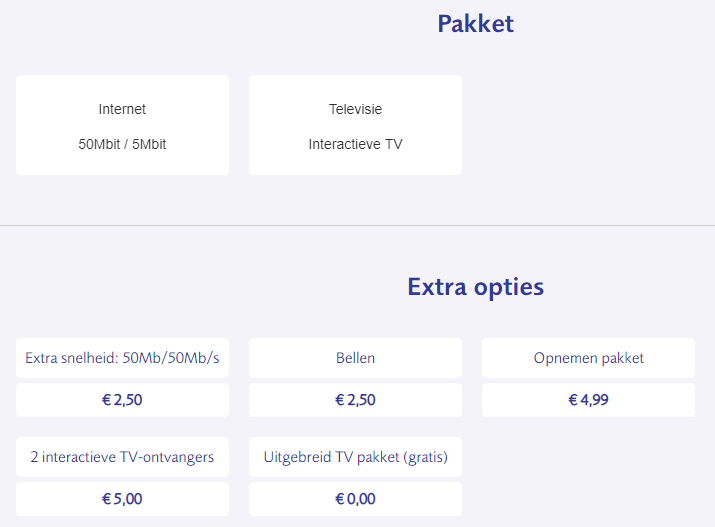The height and width of the screenshot is (527, 715).
Task: Enable the Extra snelheid option
Action: (x=122, y=358)
